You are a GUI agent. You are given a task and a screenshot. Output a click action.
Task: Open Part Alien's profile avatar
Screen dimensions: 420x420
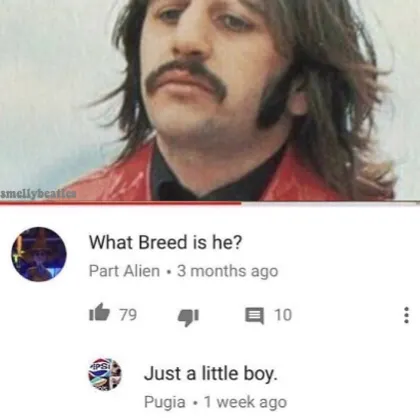click(39, 254)
